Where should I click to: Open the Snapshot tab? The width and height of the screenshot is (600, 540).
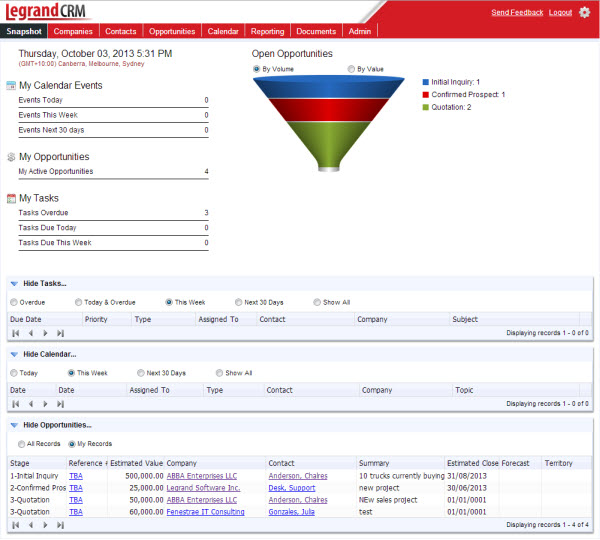pos(24,31)
